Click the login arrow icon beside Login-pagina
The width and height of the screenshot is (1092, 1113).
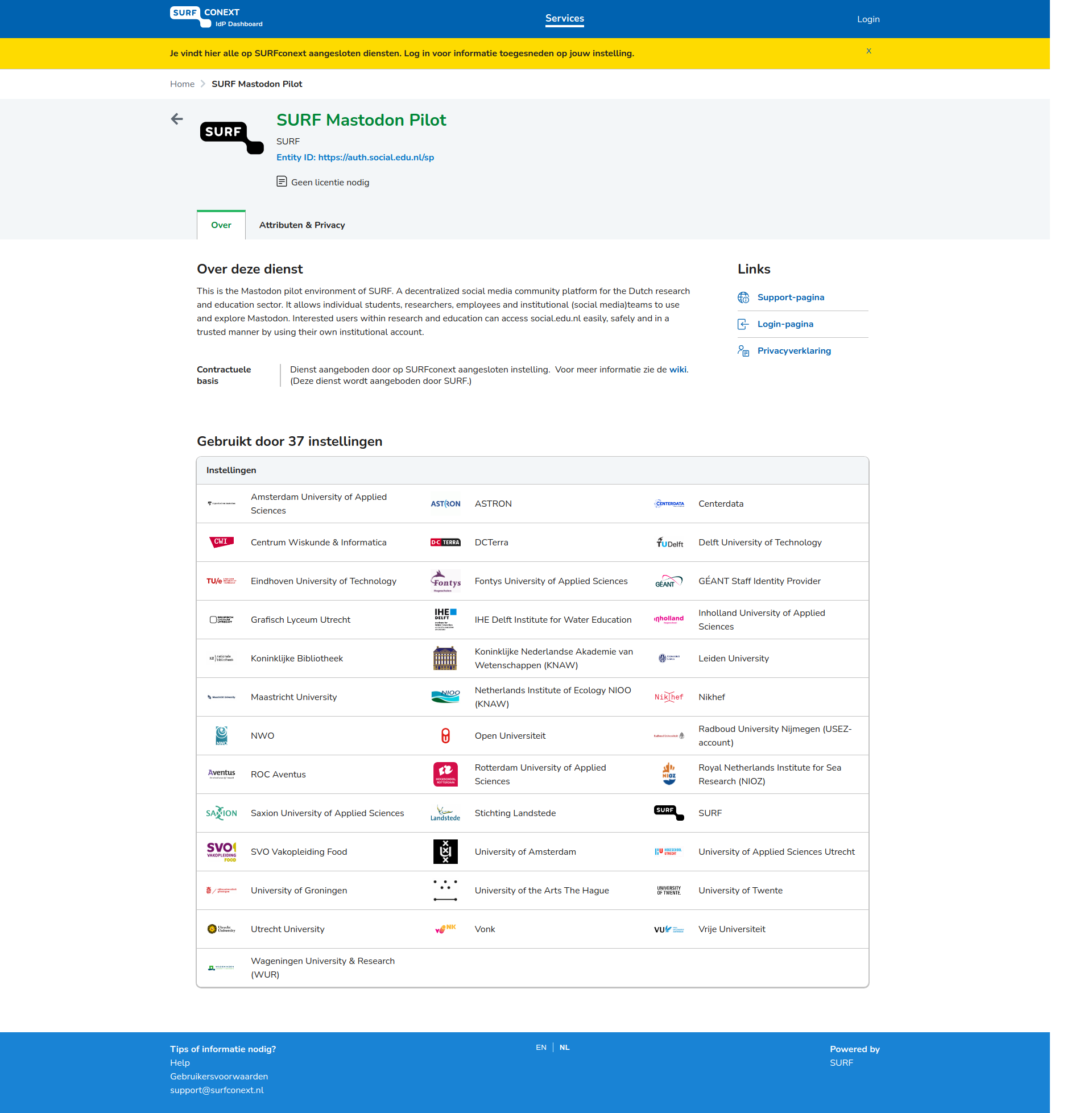tap(743, 325)
